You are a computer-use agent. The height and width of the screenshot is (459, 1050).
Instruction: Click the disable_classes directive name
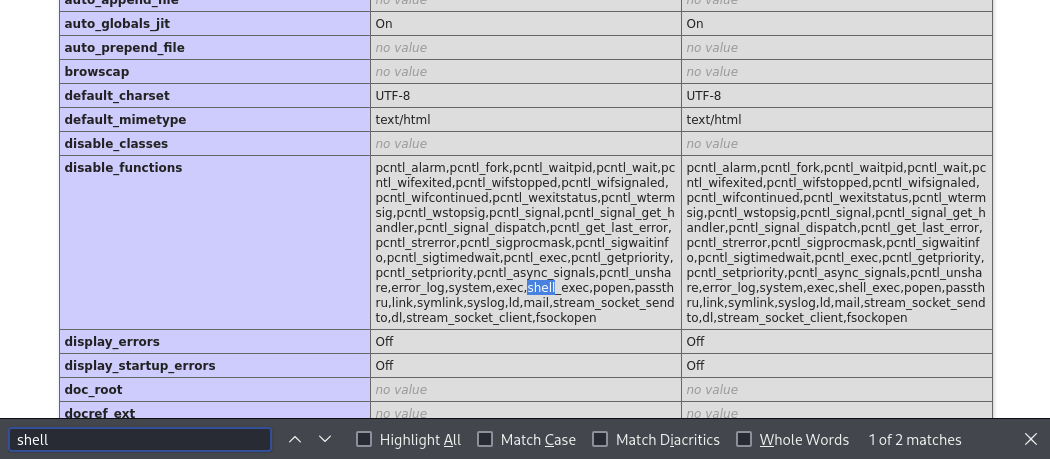116,144
